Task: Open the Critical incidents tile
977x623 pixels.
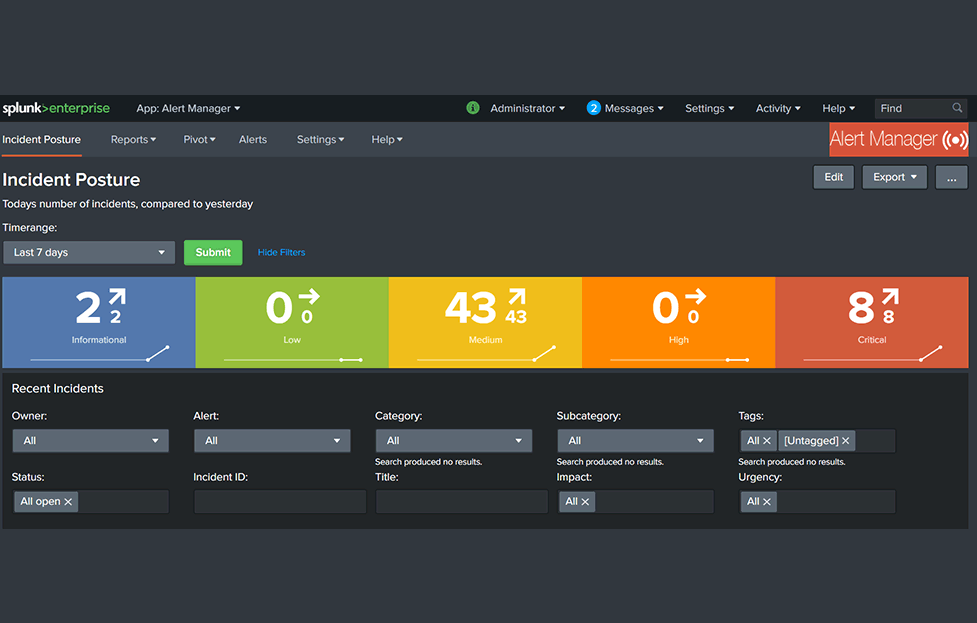Action: 872,323
